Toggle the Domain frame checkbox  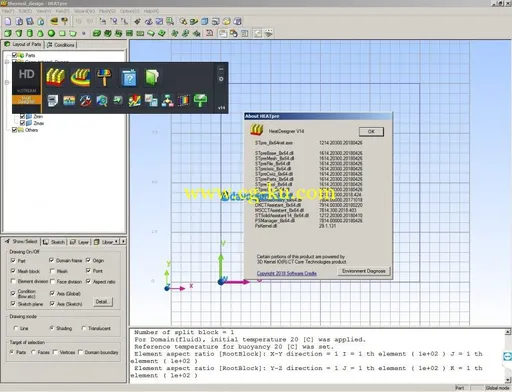(x=52, y=260)
